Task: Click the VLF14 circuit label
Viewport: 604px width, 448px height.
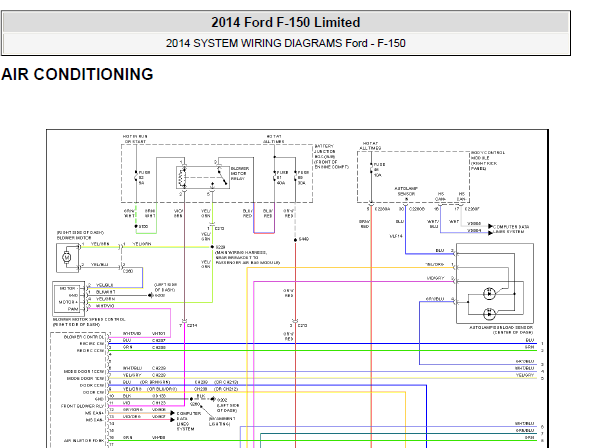Action: click(x=396, y=236)
